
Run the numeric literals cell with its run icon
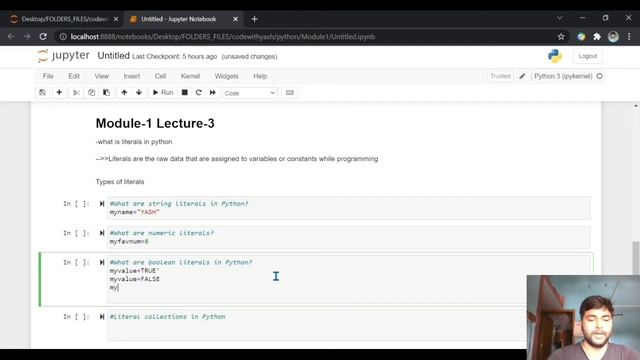click(x=102, y=233)
